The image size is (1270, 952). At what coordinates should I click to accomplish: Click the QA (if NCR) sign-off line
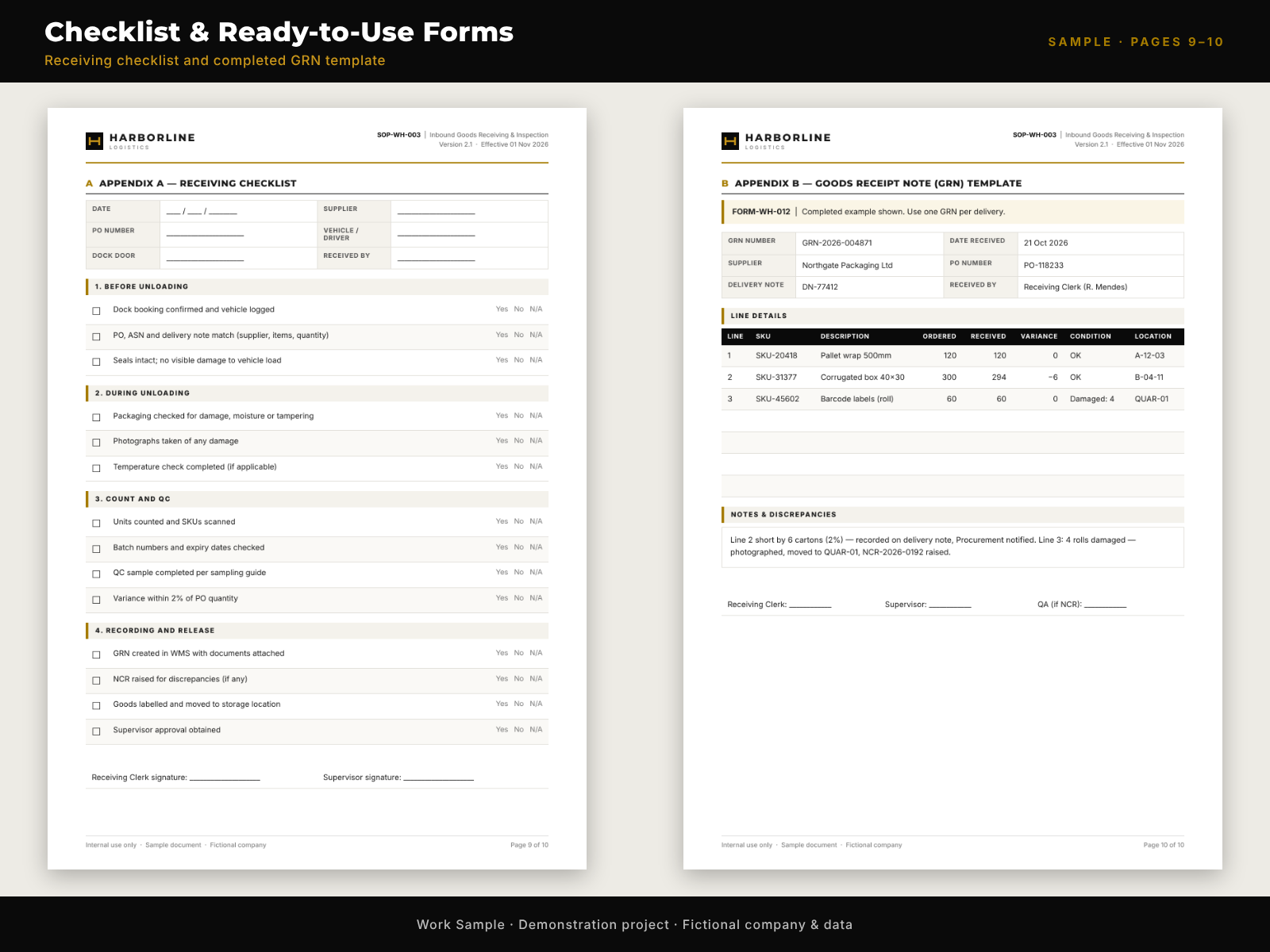(1106, 605)
